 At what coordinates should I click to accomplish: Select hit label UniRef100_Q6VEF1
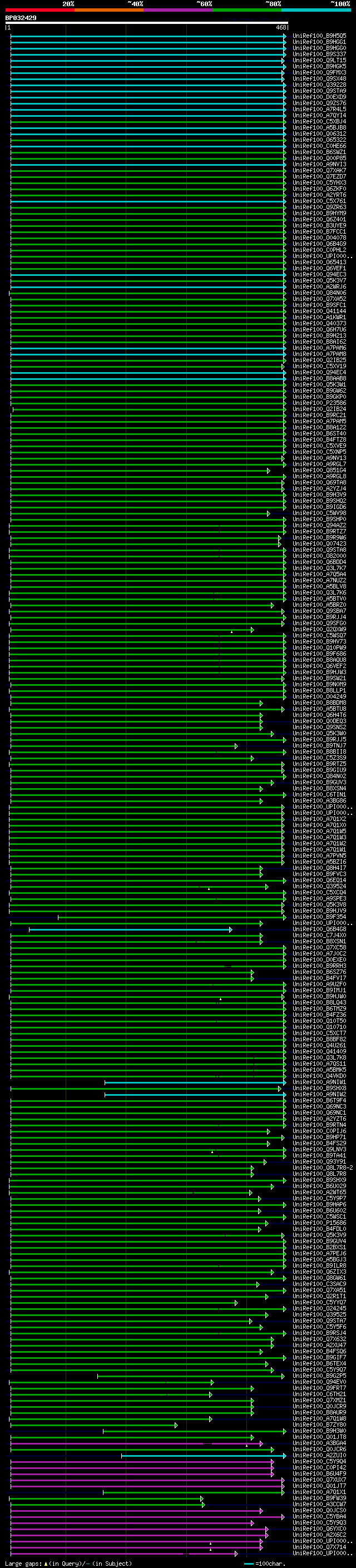tap(319, 269)
